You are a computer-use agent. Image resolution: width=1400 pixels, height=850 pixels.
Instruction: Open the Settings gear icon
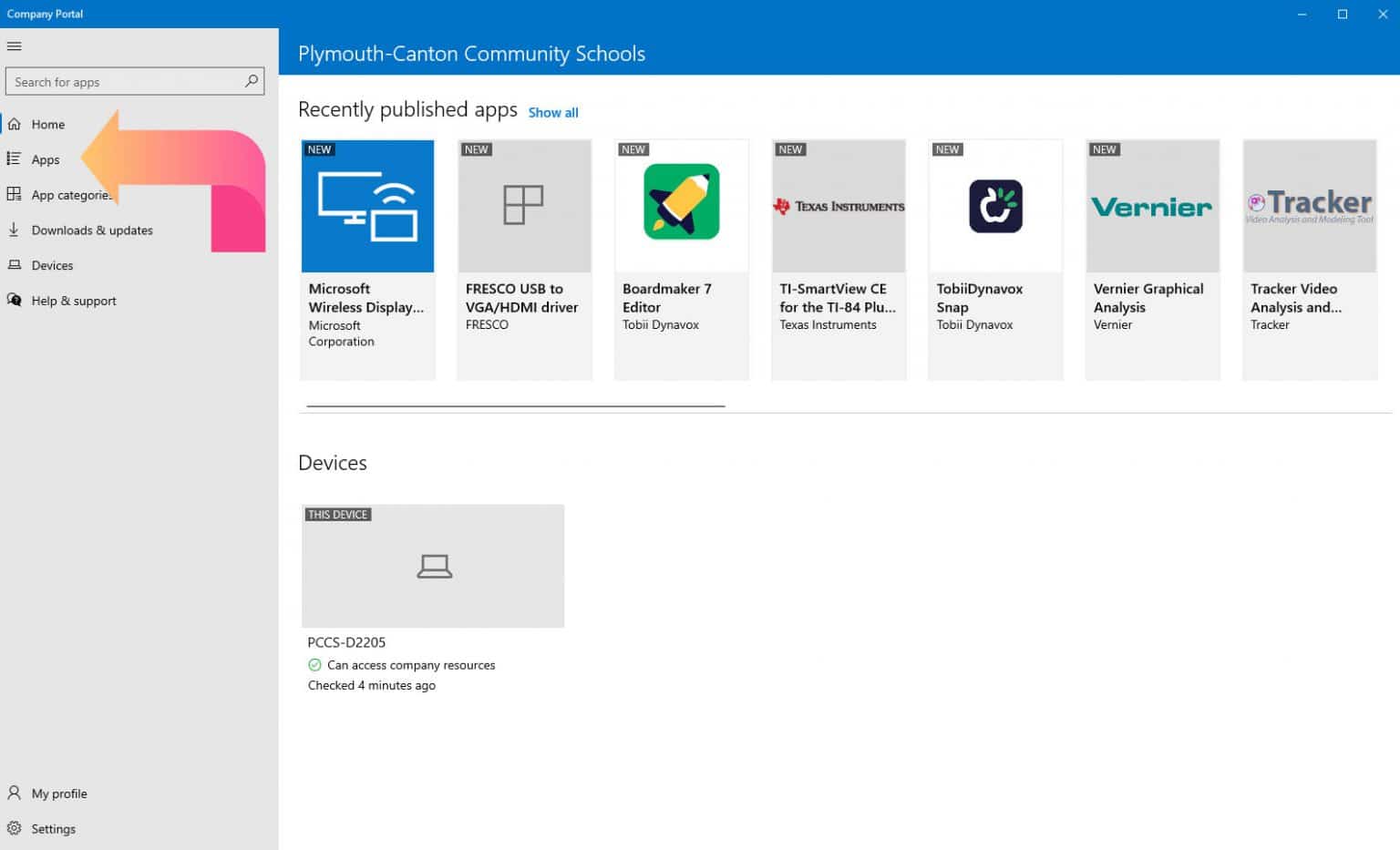pos(15,828)
